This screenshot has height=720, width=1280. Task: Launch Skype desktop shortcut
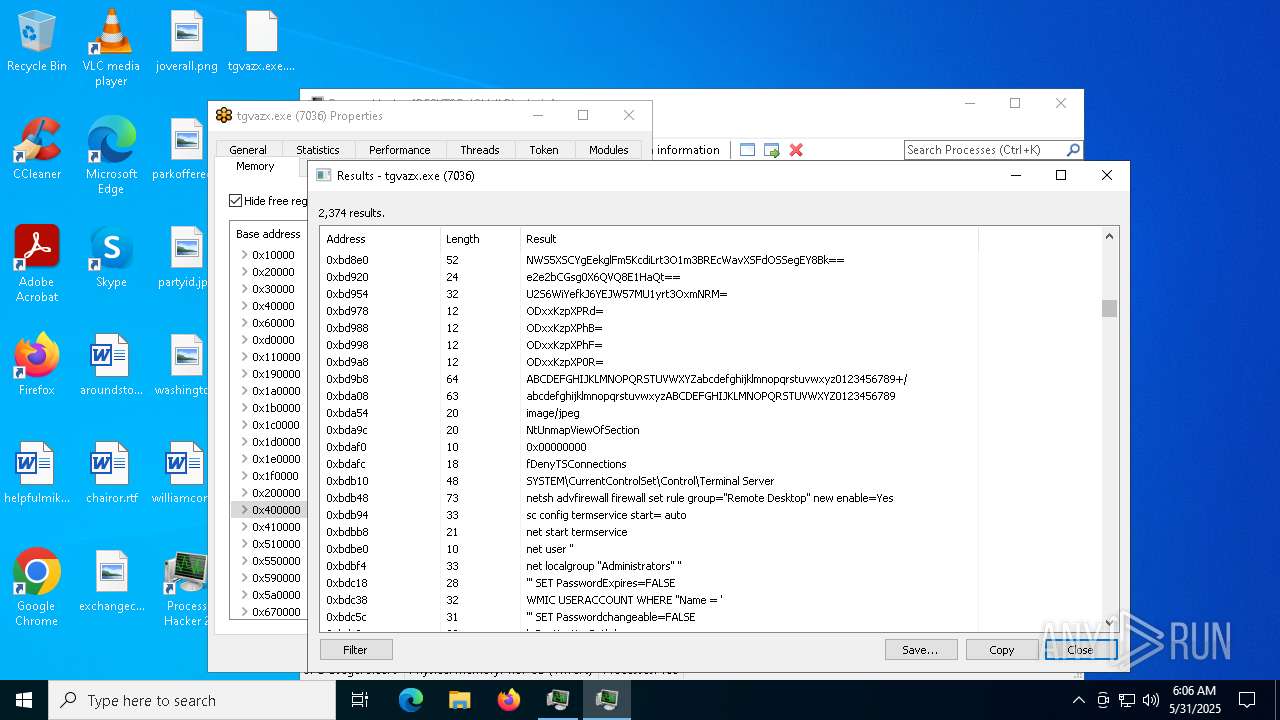pos(111,257)
